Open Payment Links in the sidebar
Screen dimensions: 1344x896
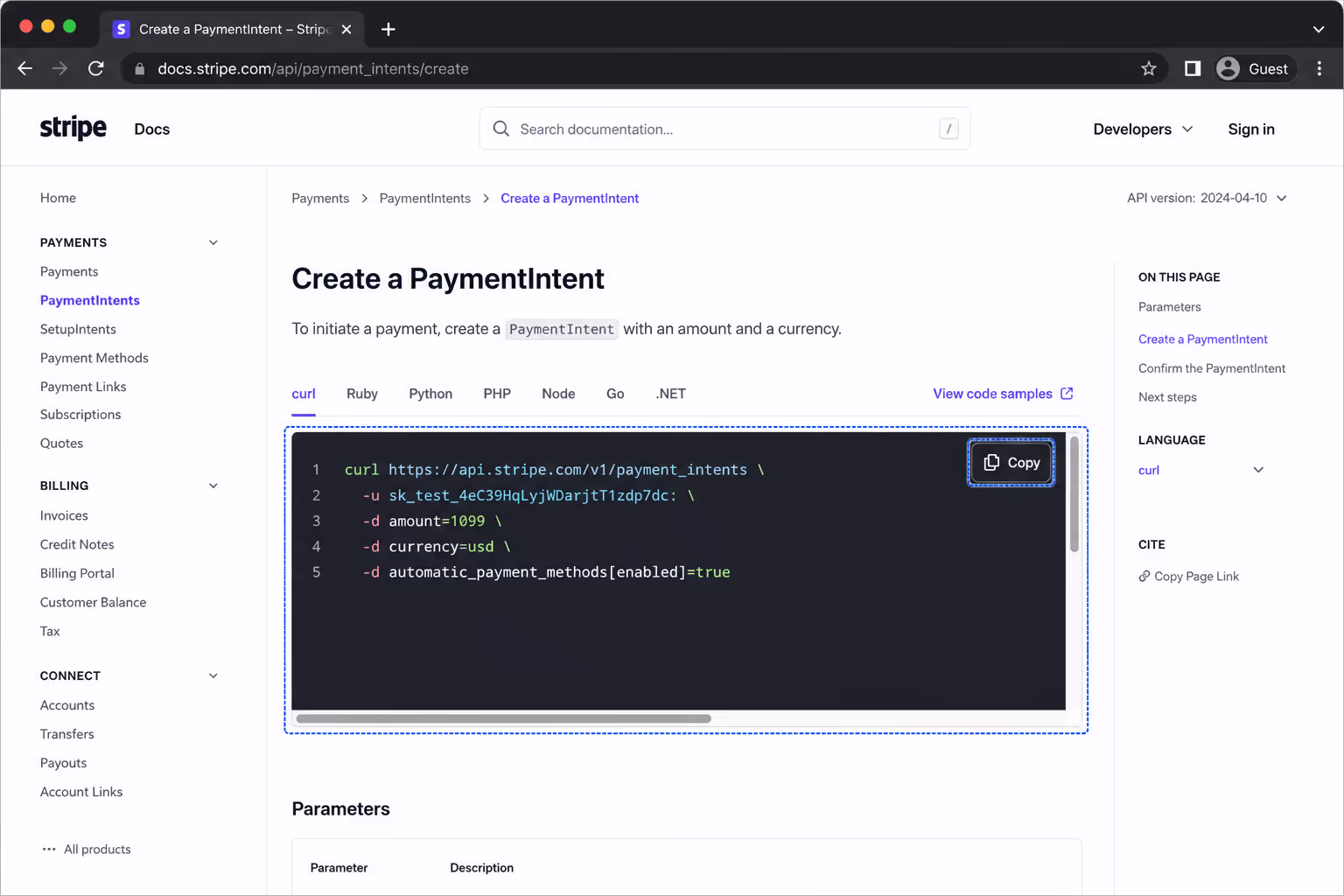(x=83, y=387)
